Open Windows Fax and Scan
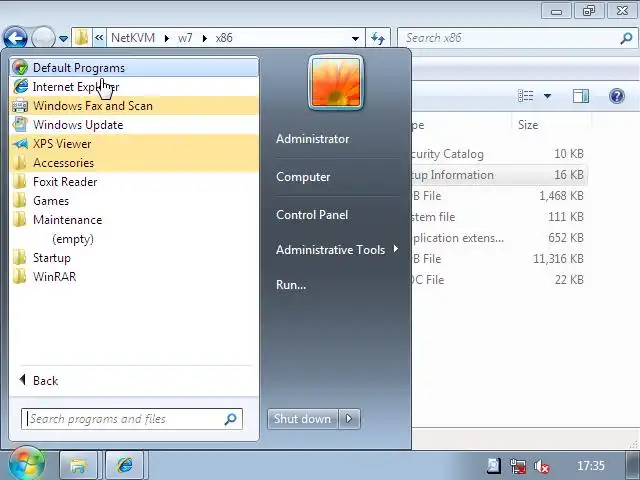640x480 pixels. tap(134, 106)
